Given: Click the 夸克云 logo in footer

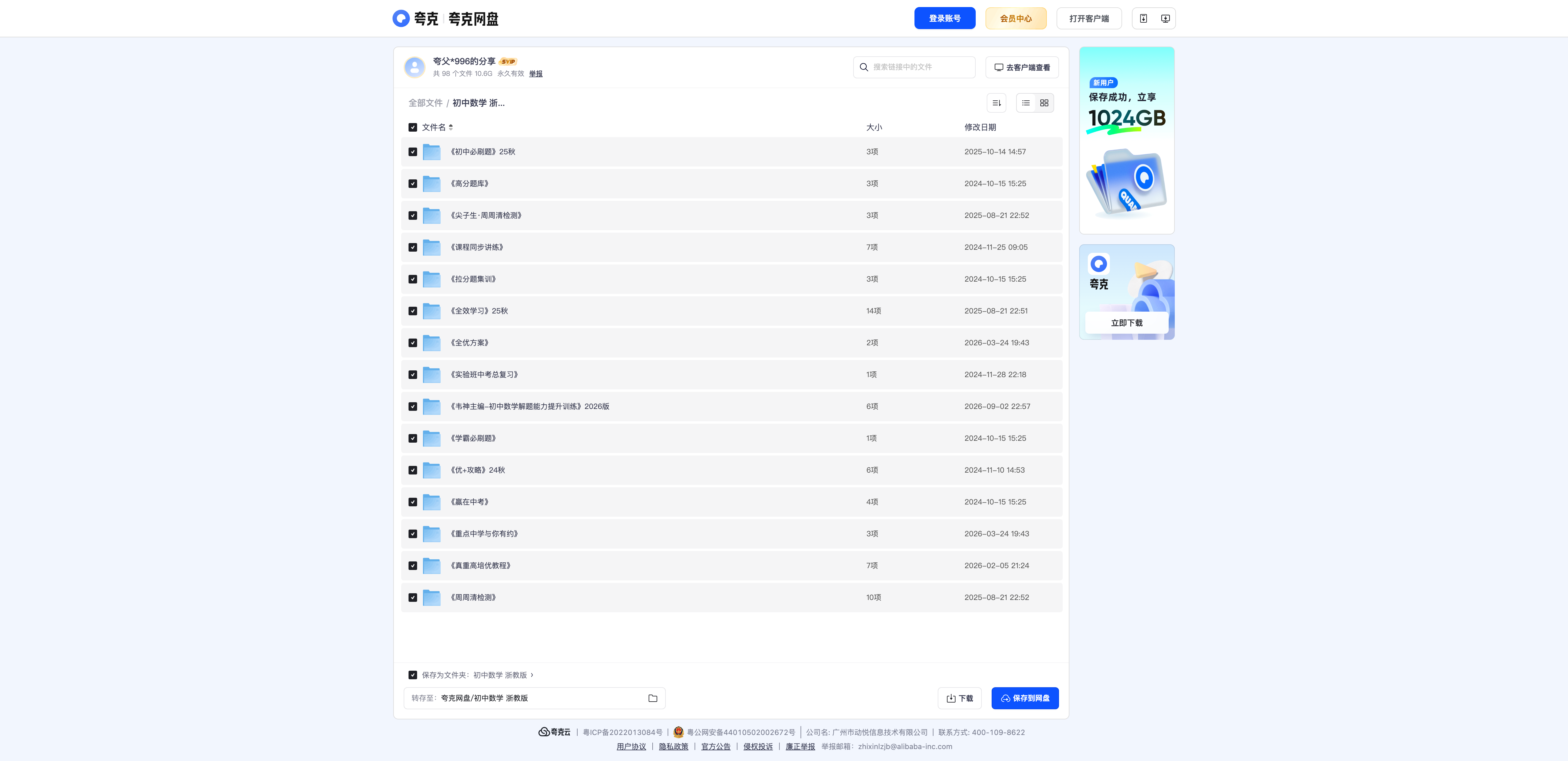Looking at the screenshot, I should pyautogui.click(x=555, y=732).
